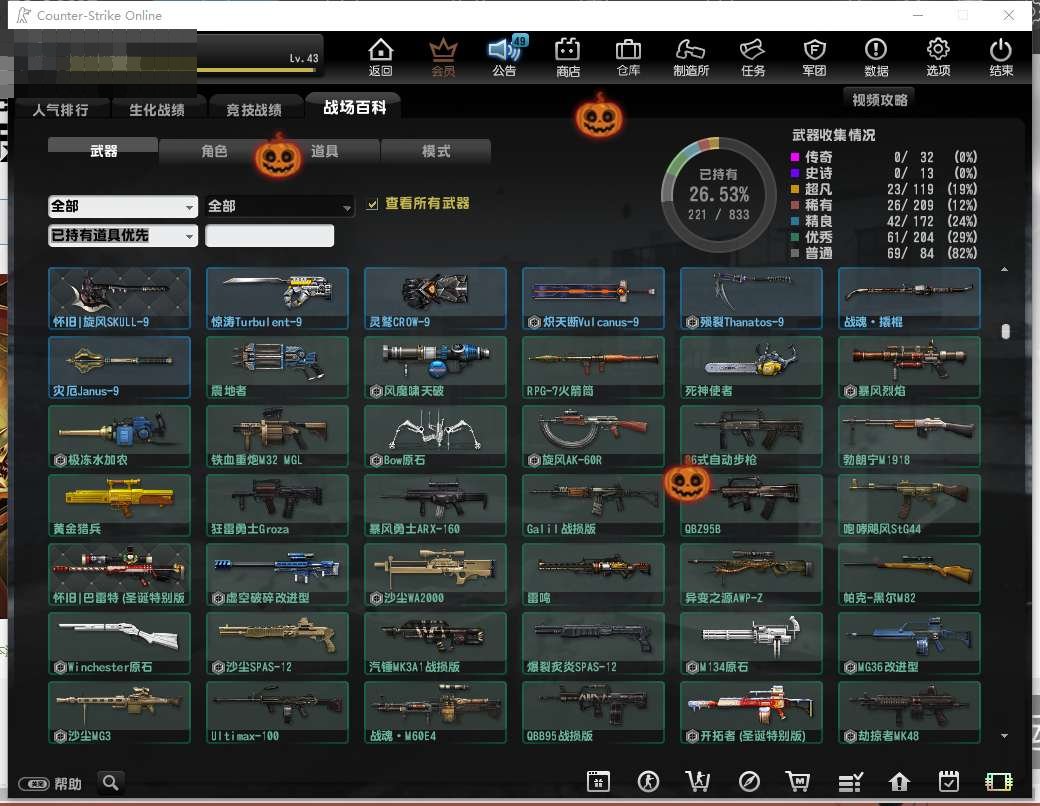
Task: Open the 任务 missions icon
Action: [x=753, y=57]
